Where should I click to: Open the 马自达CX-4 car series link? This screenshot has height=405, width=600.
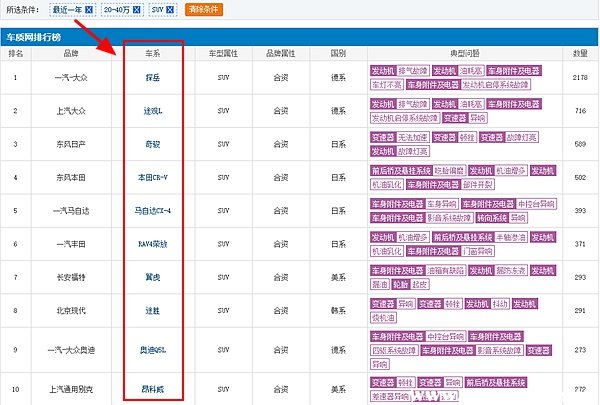[x=152, y=212]
